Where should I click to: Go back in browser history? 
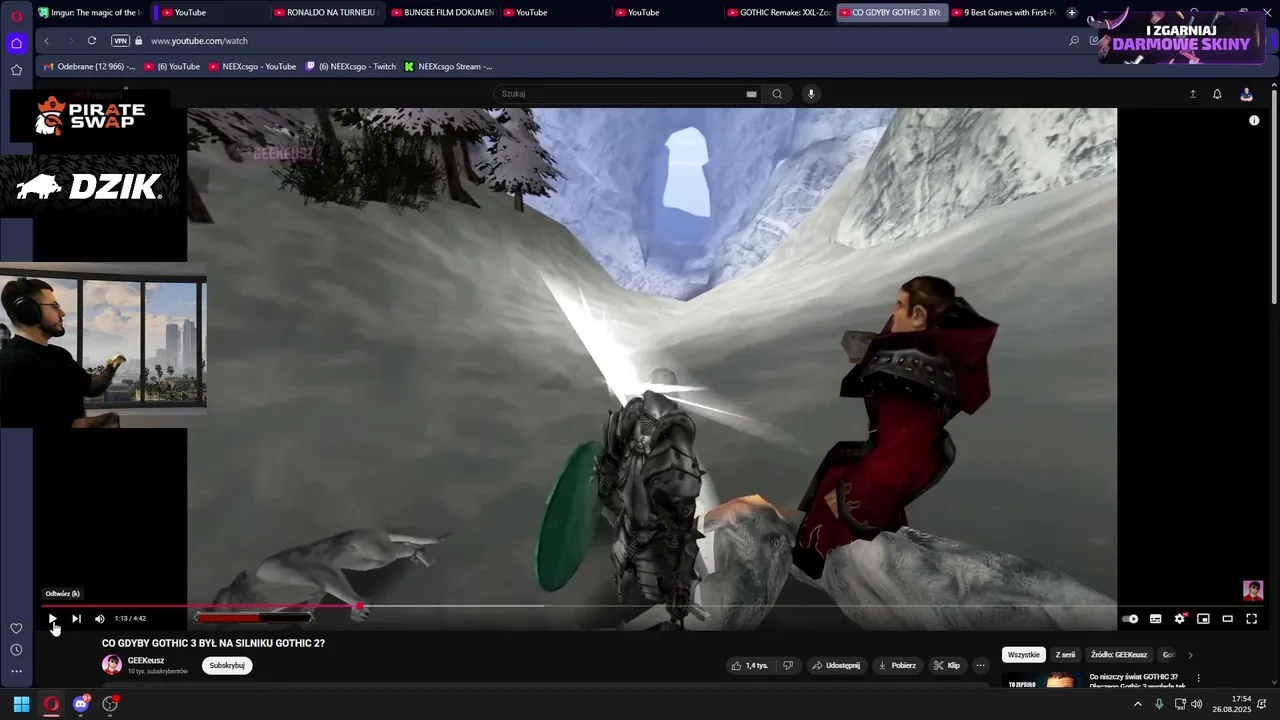point(46,41)
